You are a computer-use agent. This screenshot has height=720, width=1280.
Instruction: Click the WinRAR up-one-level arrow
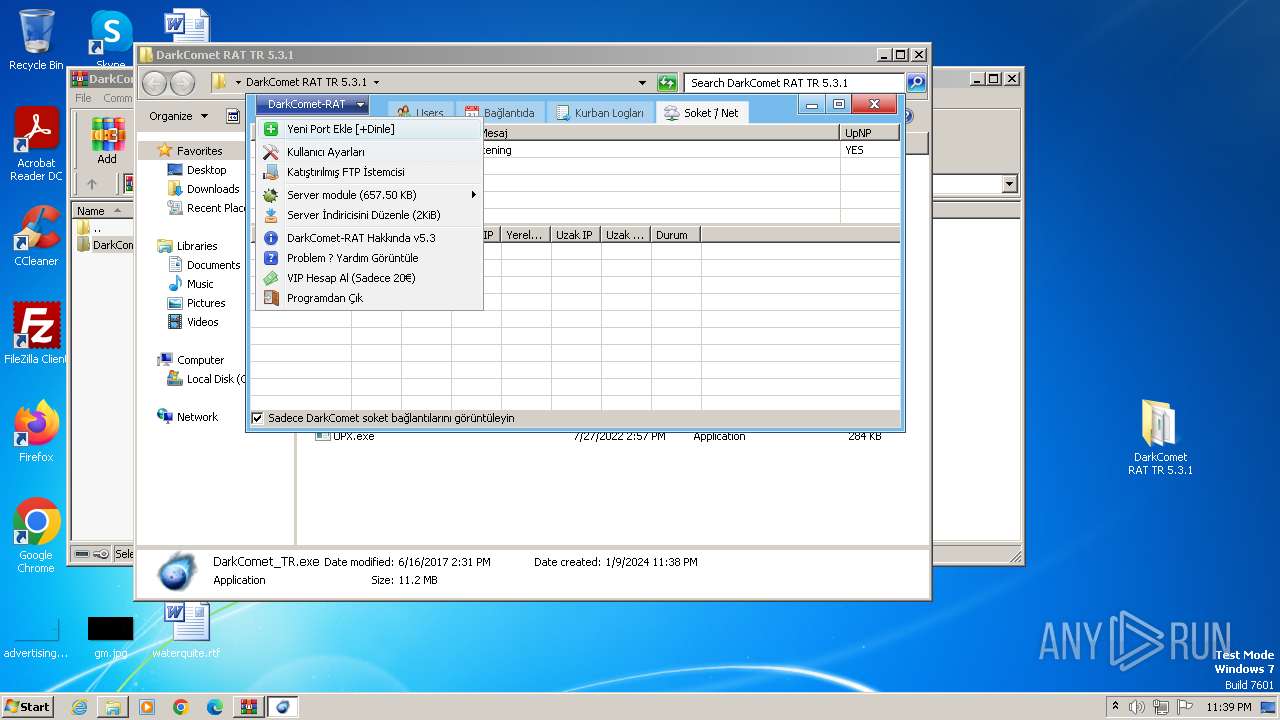click(x=92, y=184)
